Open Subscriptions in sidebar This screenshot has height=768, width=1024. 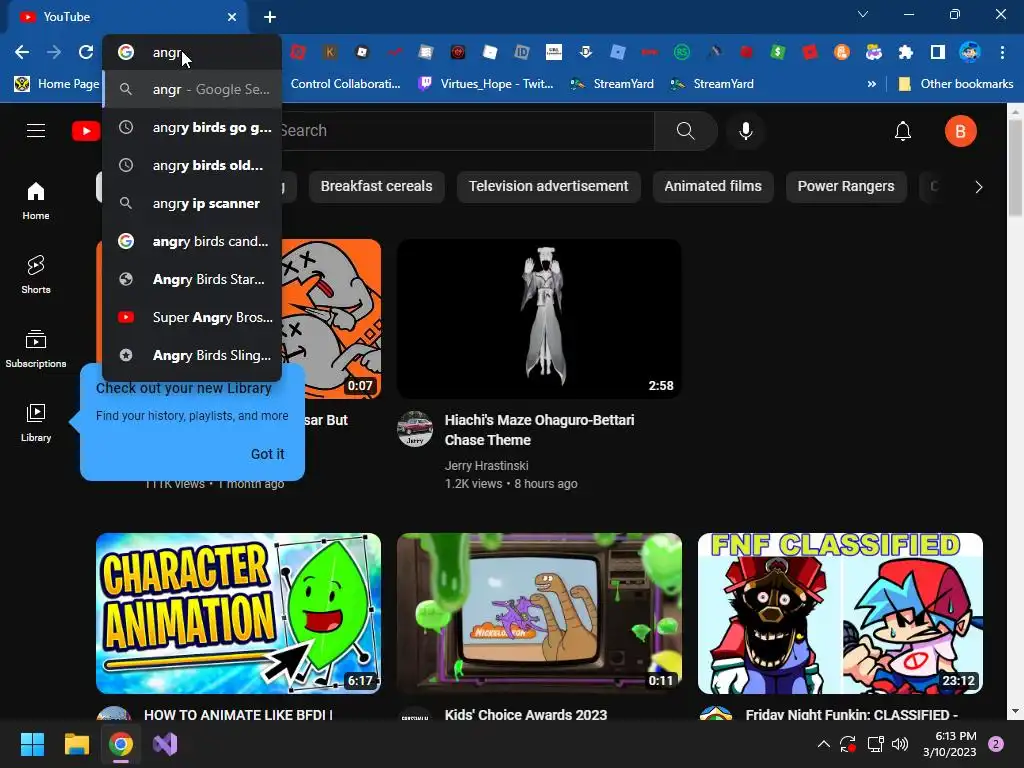(36, 348)
